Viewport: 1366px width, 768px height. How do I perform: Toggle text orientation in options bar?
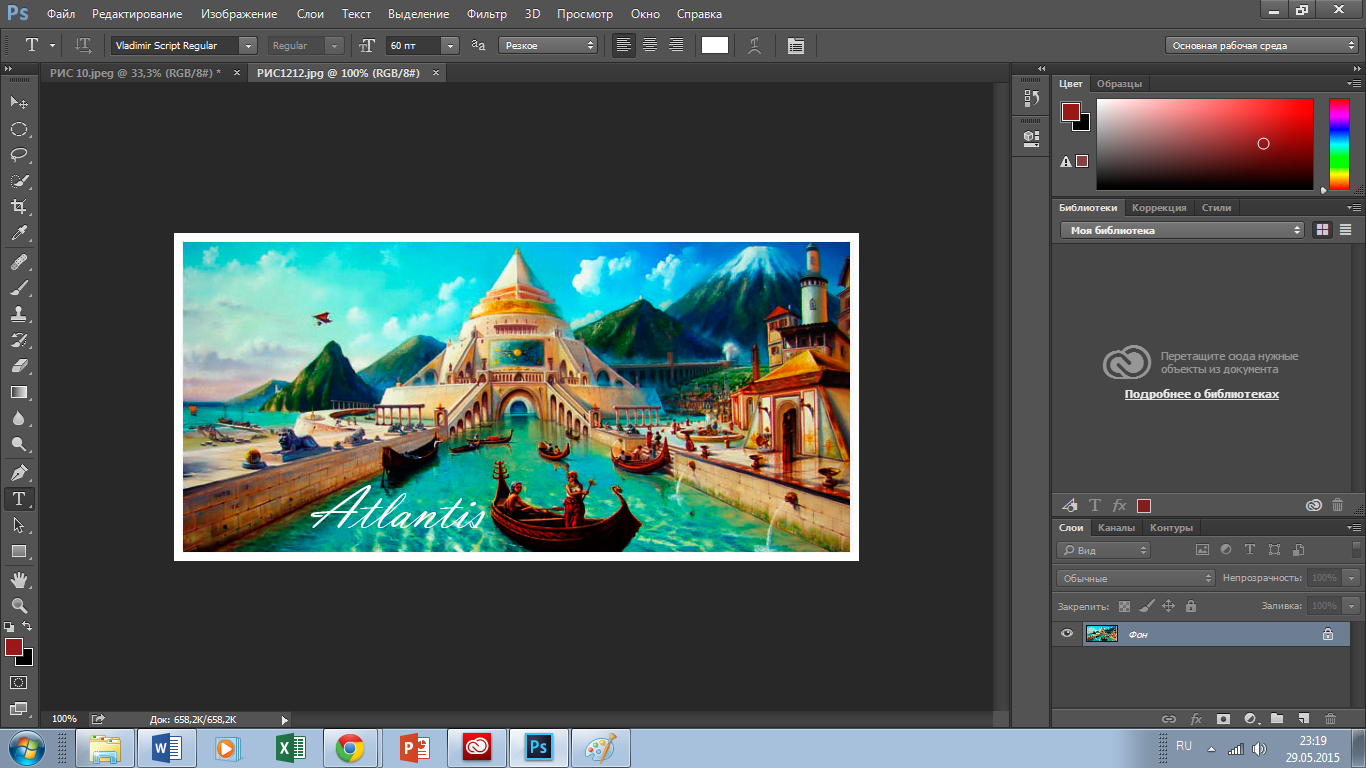point(84,45)
